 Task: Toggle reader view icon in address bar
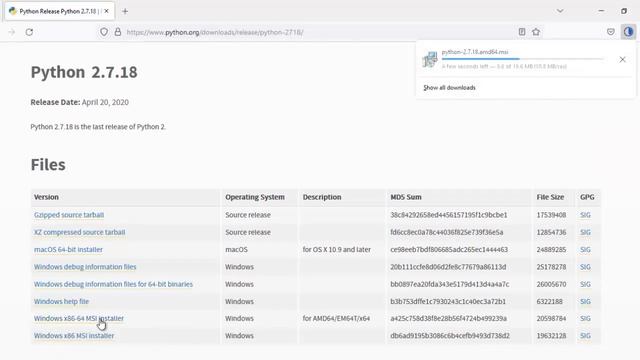point(522,32)
